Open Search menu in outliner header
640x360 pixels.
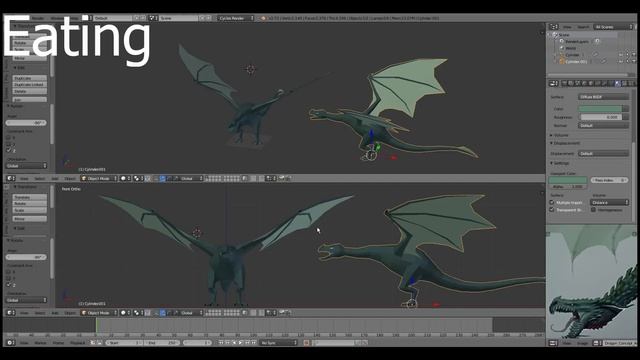click(x=583, y=27)
